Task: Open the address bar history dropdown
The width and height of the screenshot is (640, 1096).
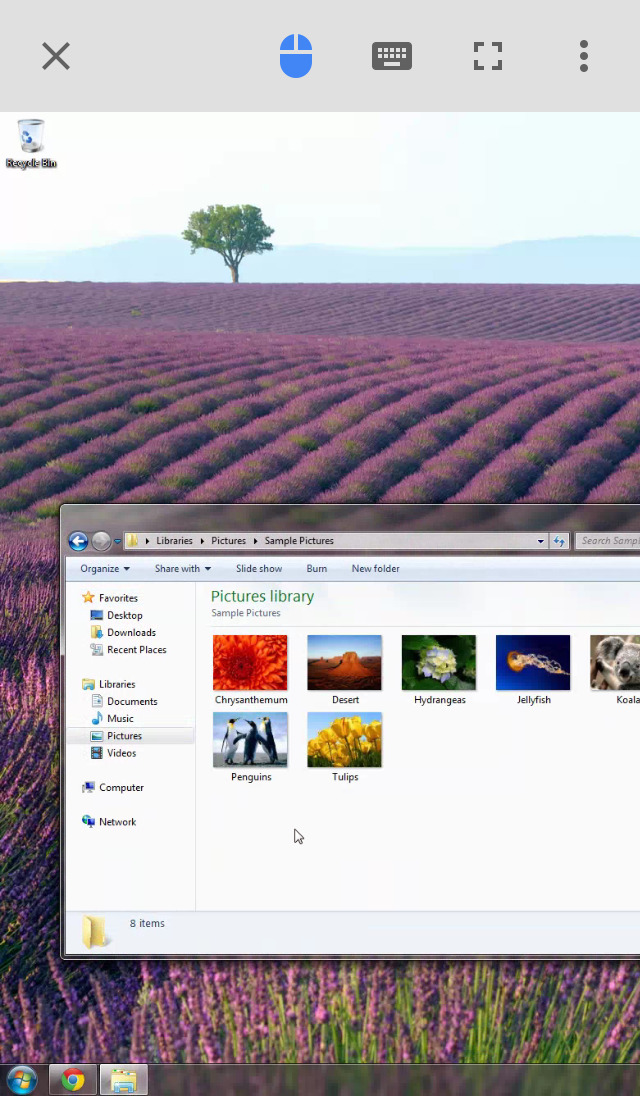Action: (541, 541)
